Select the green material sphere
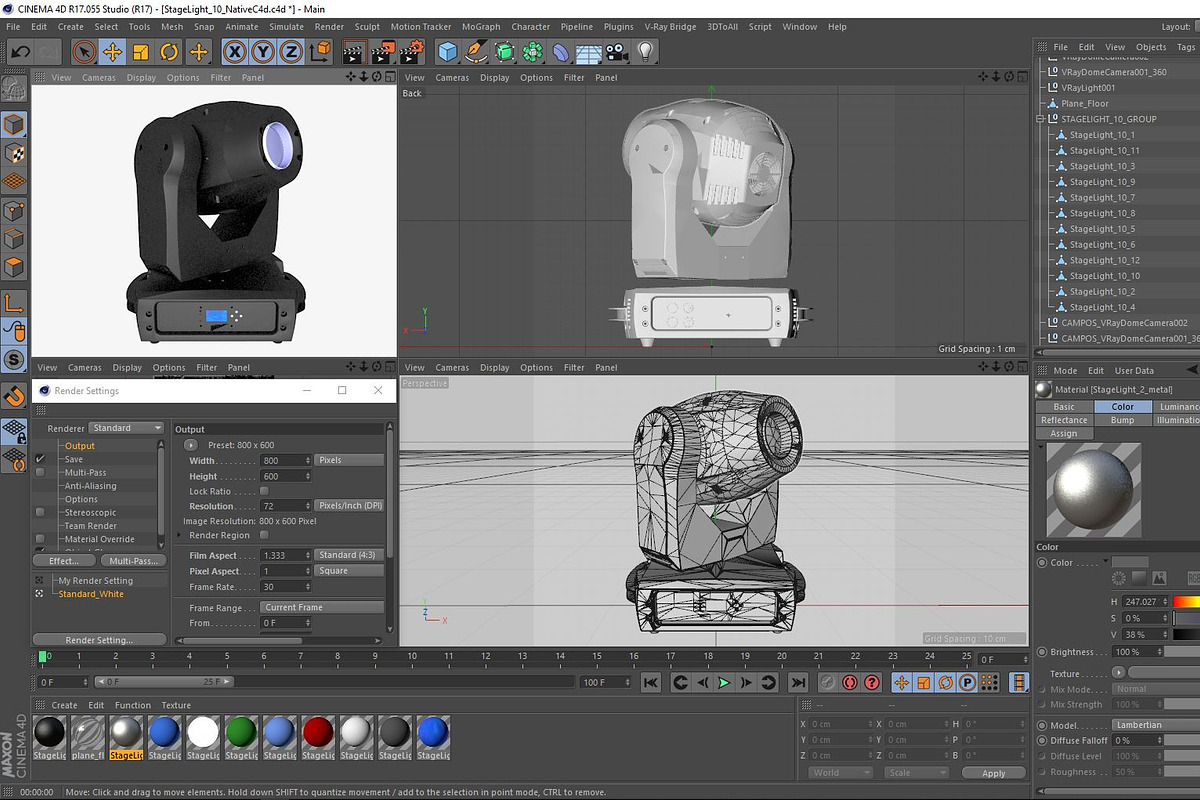Image resolution: width=1200 pixels, height=800 pixels. click(x=241, y=732)
